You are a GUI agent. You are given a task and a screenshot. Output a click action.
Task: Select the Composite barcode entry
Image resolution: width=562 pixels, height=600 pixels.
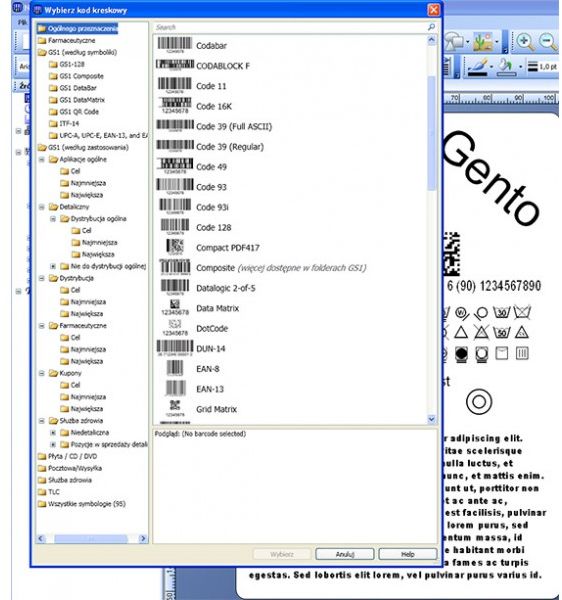263,268
